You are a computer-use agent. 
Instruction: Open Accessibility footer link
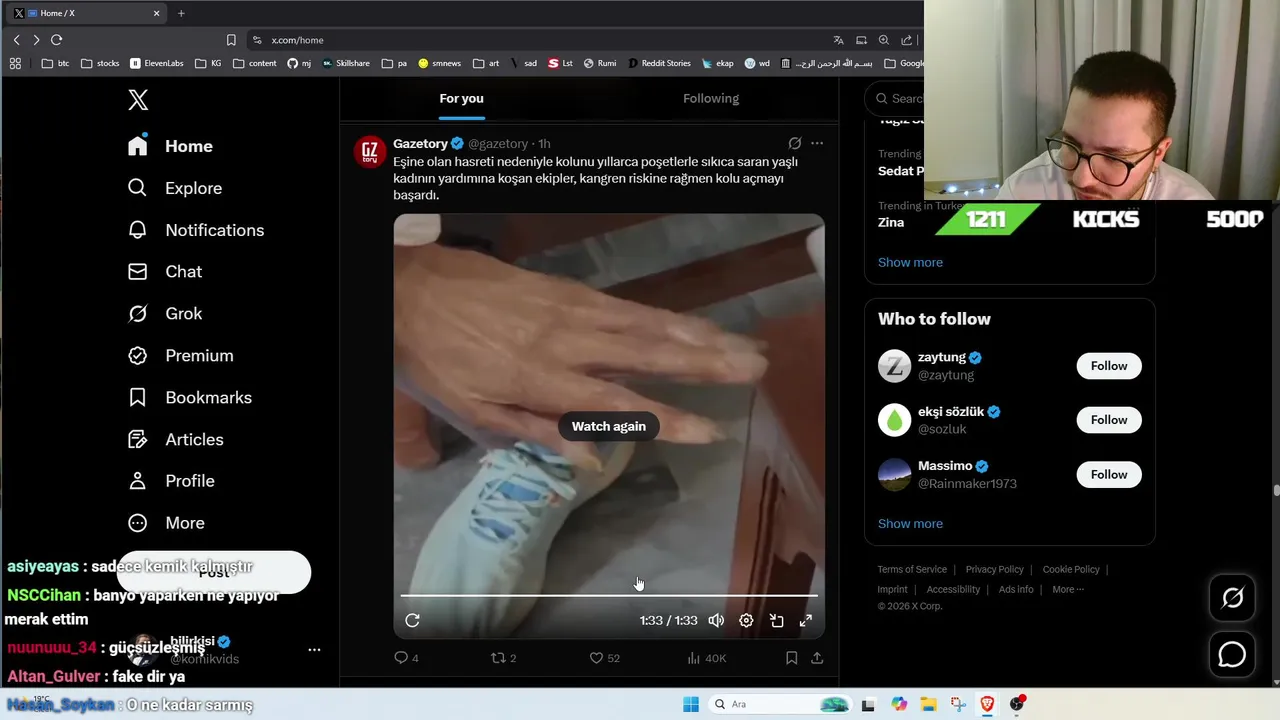point(953,589)
